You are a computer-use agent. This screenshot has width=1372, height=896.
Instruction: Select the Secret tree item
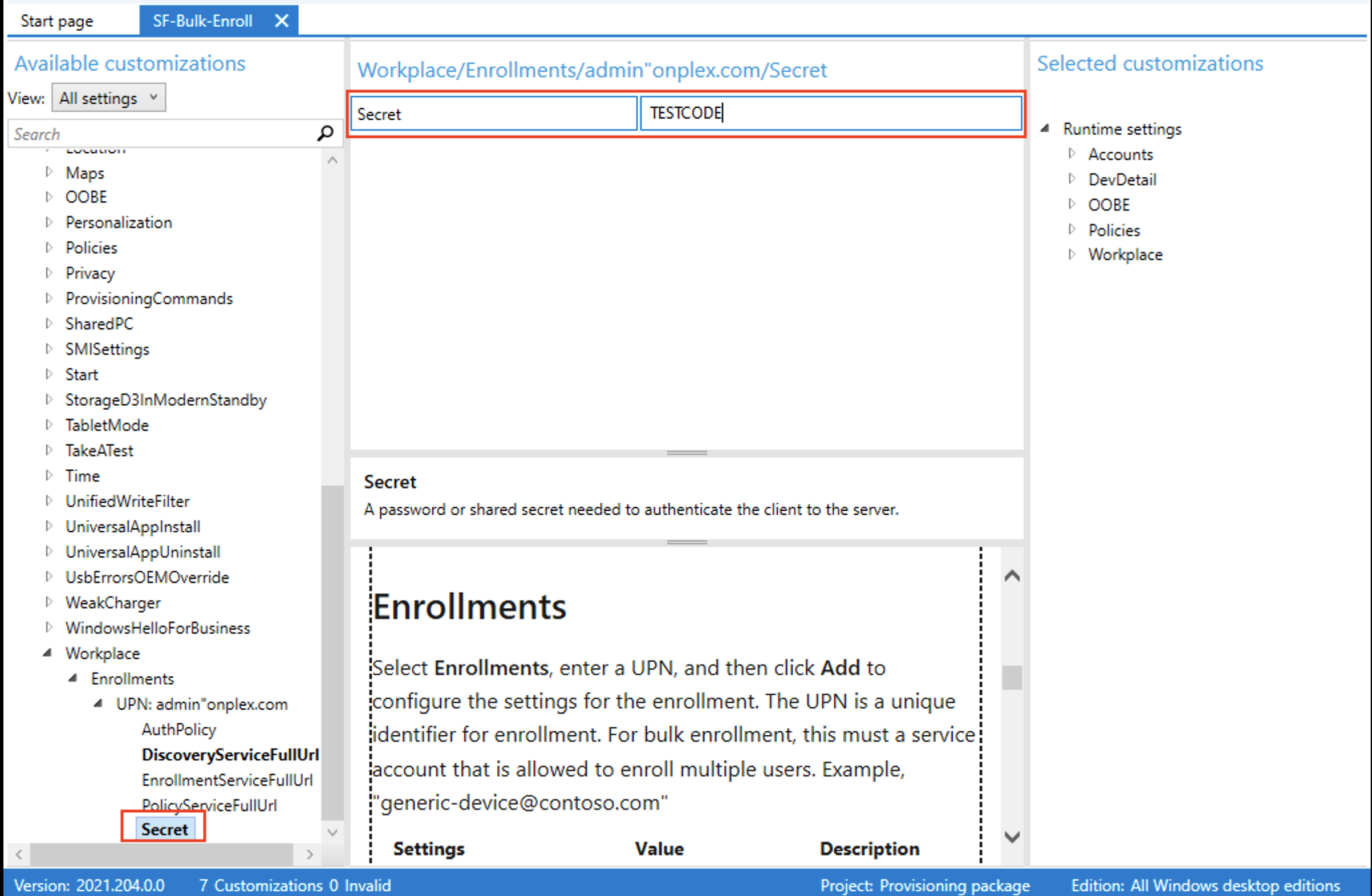pos(165,829)
